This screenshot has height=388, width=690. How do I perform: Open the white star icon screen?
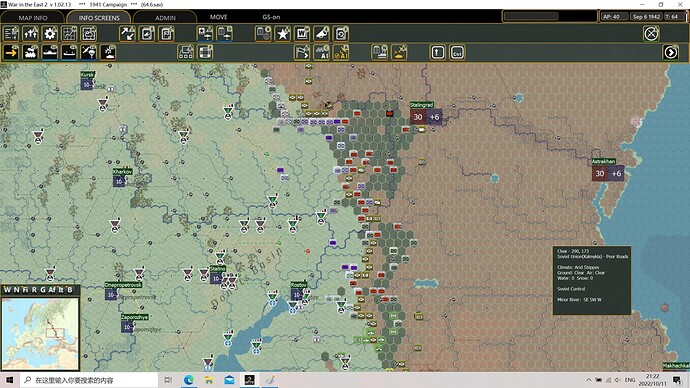[283, 34]
